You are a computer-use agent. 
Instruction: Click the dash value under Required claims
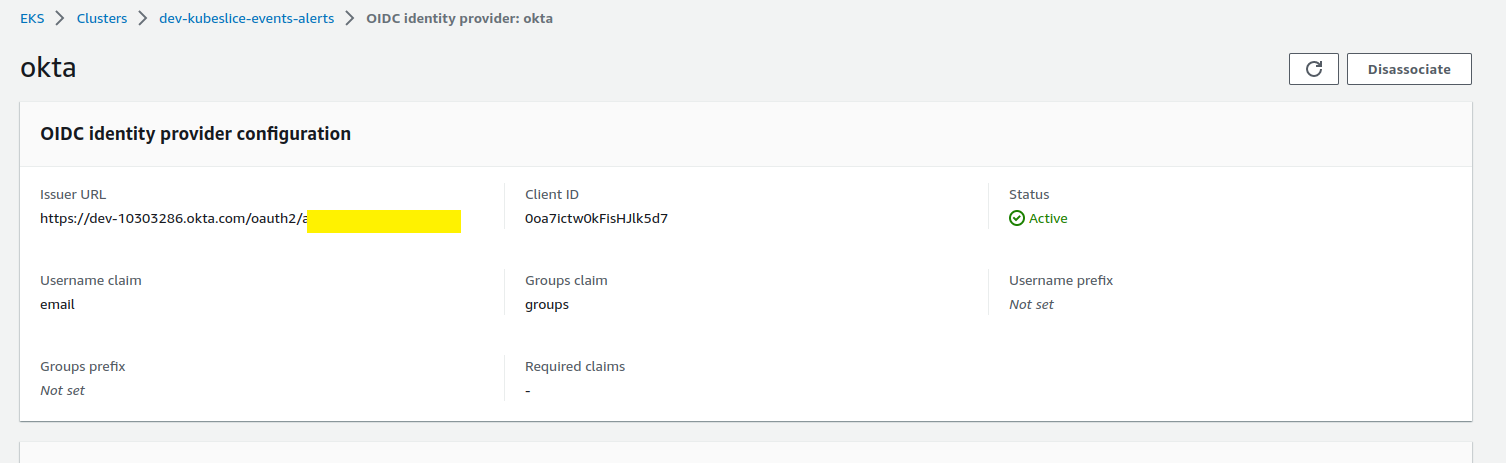527,390
